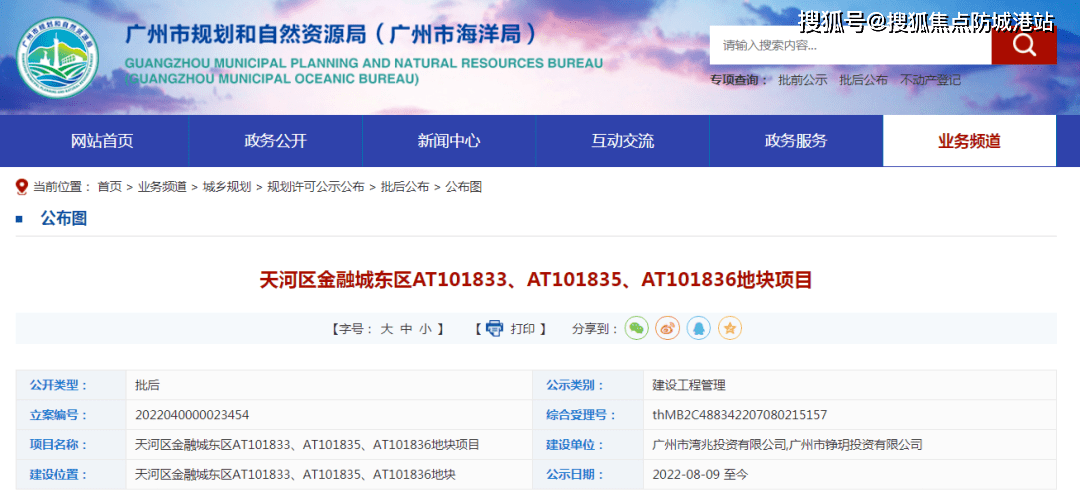Click the bureau name 广州市规划和自然资源局 header

click(330, 34)
